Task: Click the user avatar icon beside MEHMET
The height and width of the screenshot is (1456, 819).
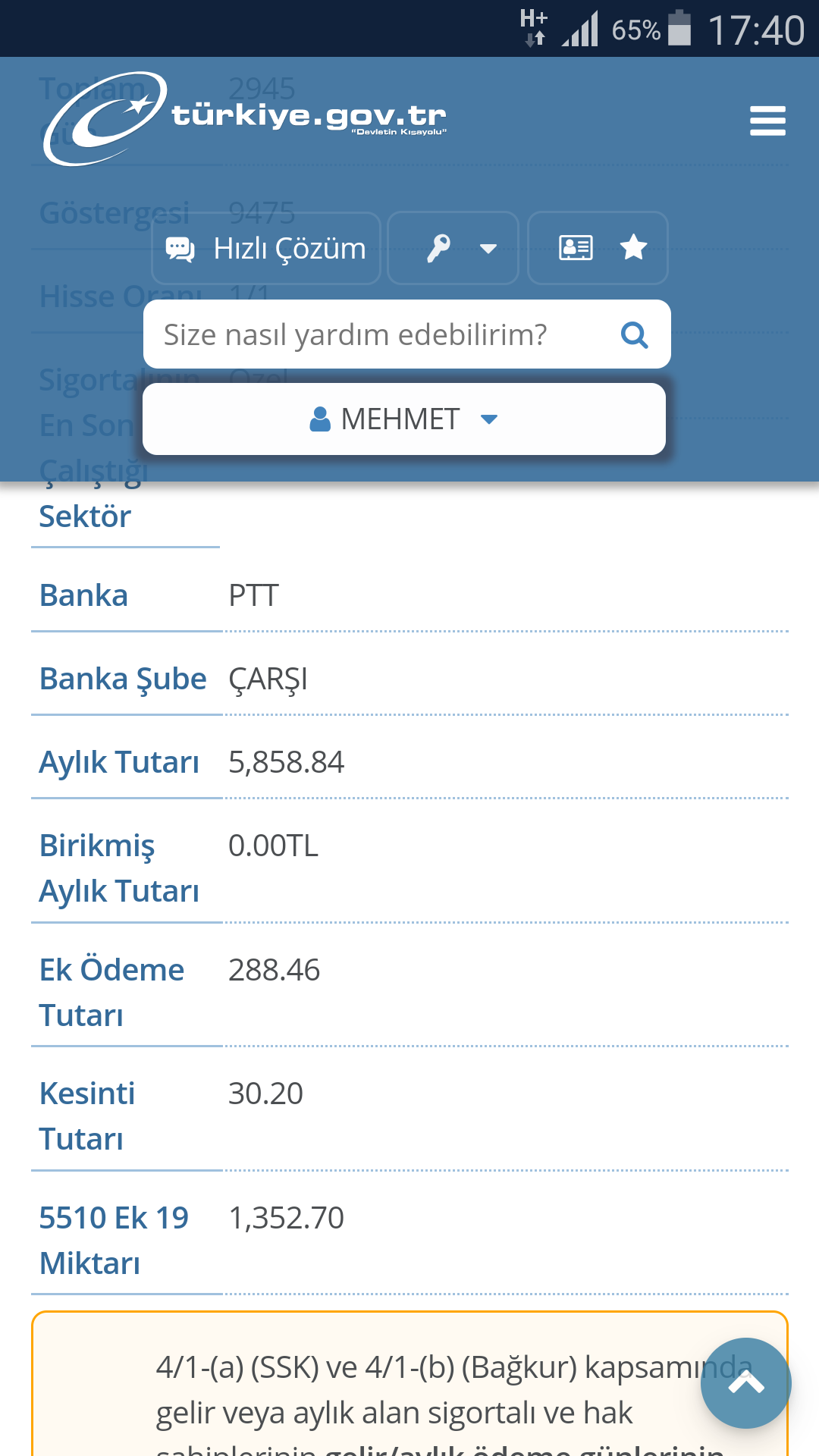Action: tap(320, 419)
